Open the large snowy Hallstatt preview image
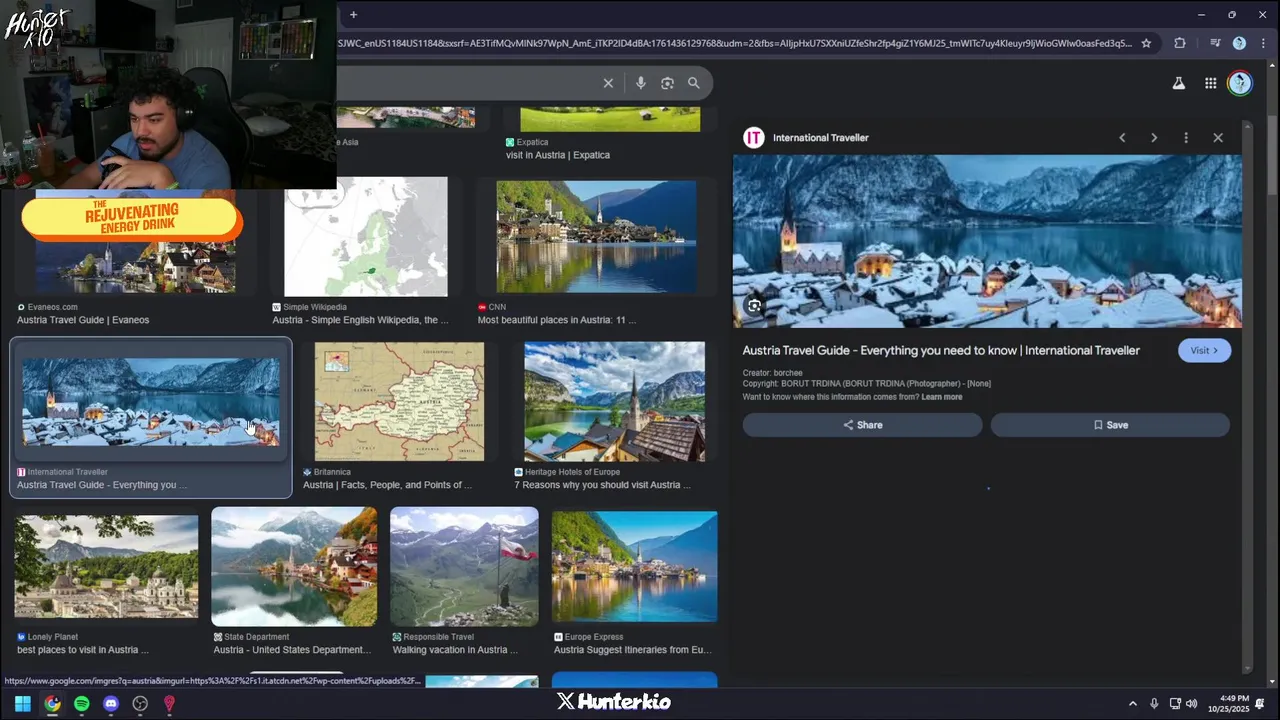 987,241
